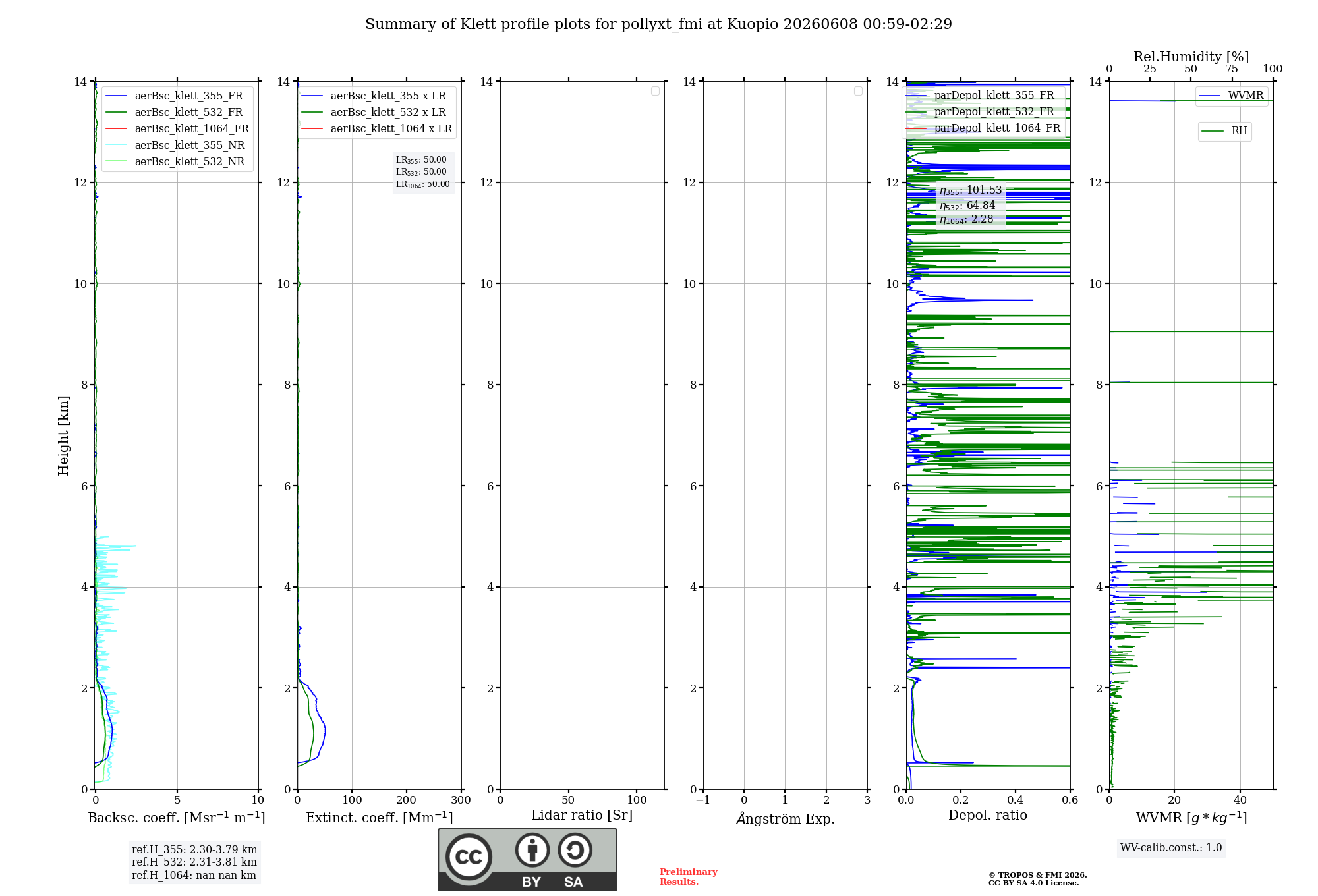Click the green line swatch for RH legend
Image resolution: width=1318 pixels, height=896 pixels.
pyautogui.click(x=1213, y=132)
